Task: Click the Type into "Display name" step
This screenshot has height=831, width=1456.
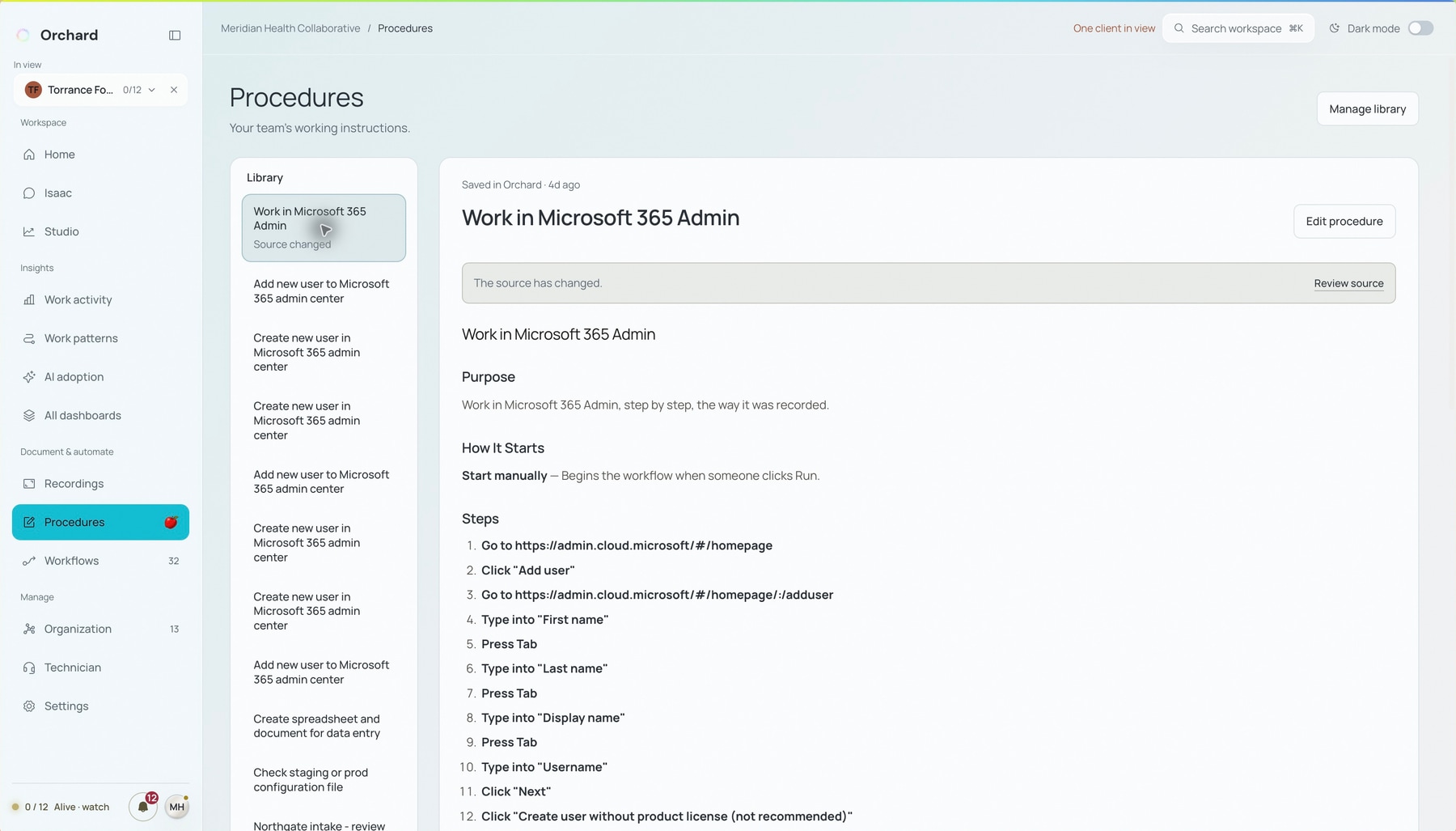Action: (553, 718)
